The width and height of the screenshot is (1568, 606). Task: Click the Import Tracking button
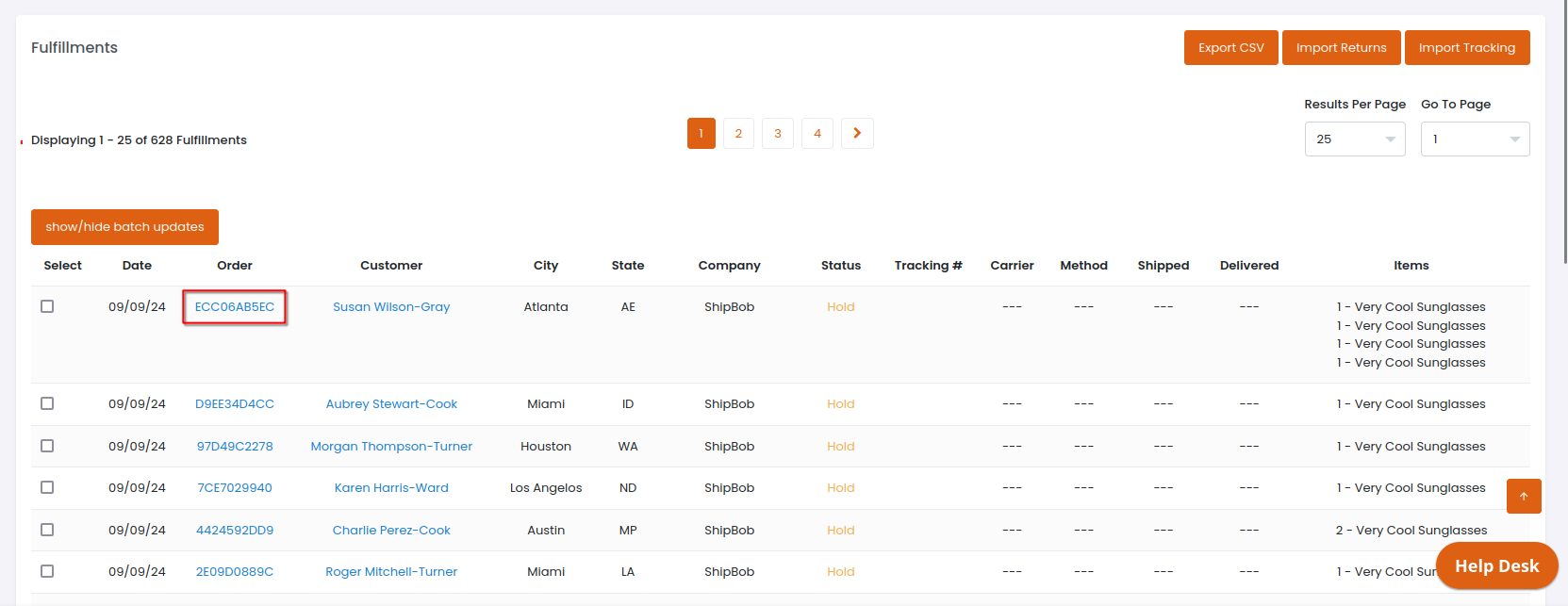(1466, 48)
